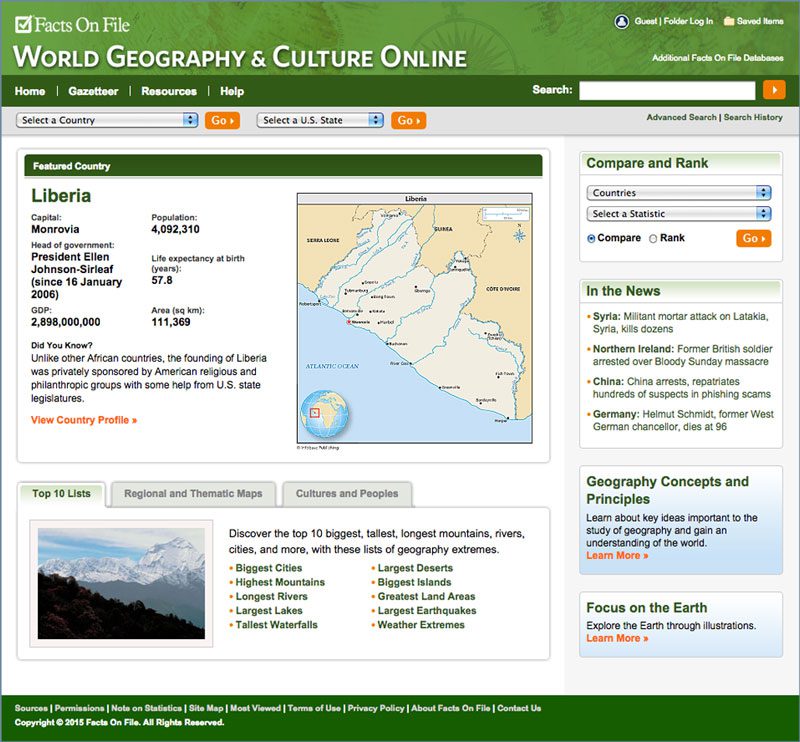Click the Saved Items folder icon
The height and width of the screenshot is (742, 800).
[x=729, y=21]
